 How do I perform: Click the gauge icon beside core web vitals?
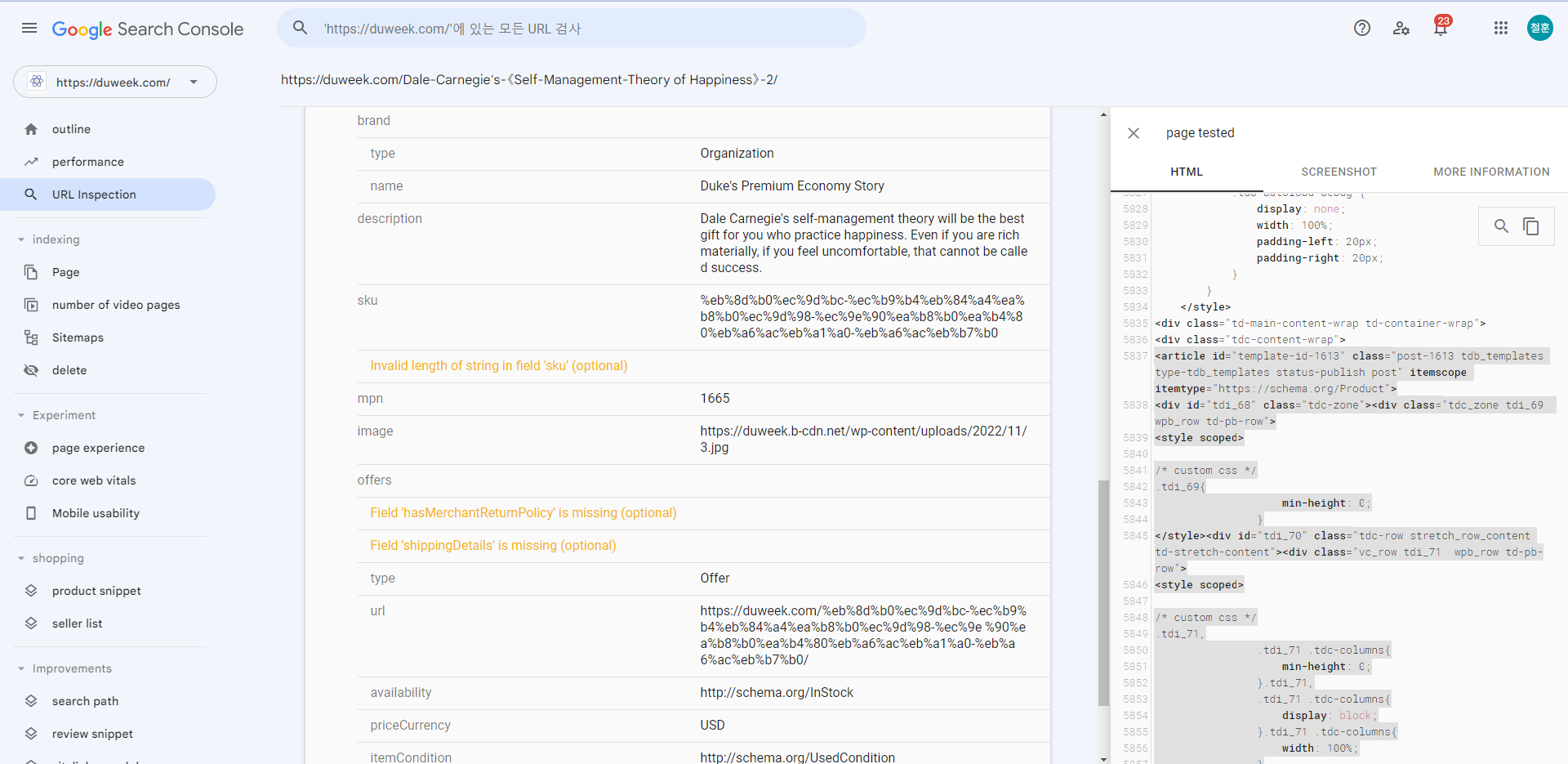[31, 480]
